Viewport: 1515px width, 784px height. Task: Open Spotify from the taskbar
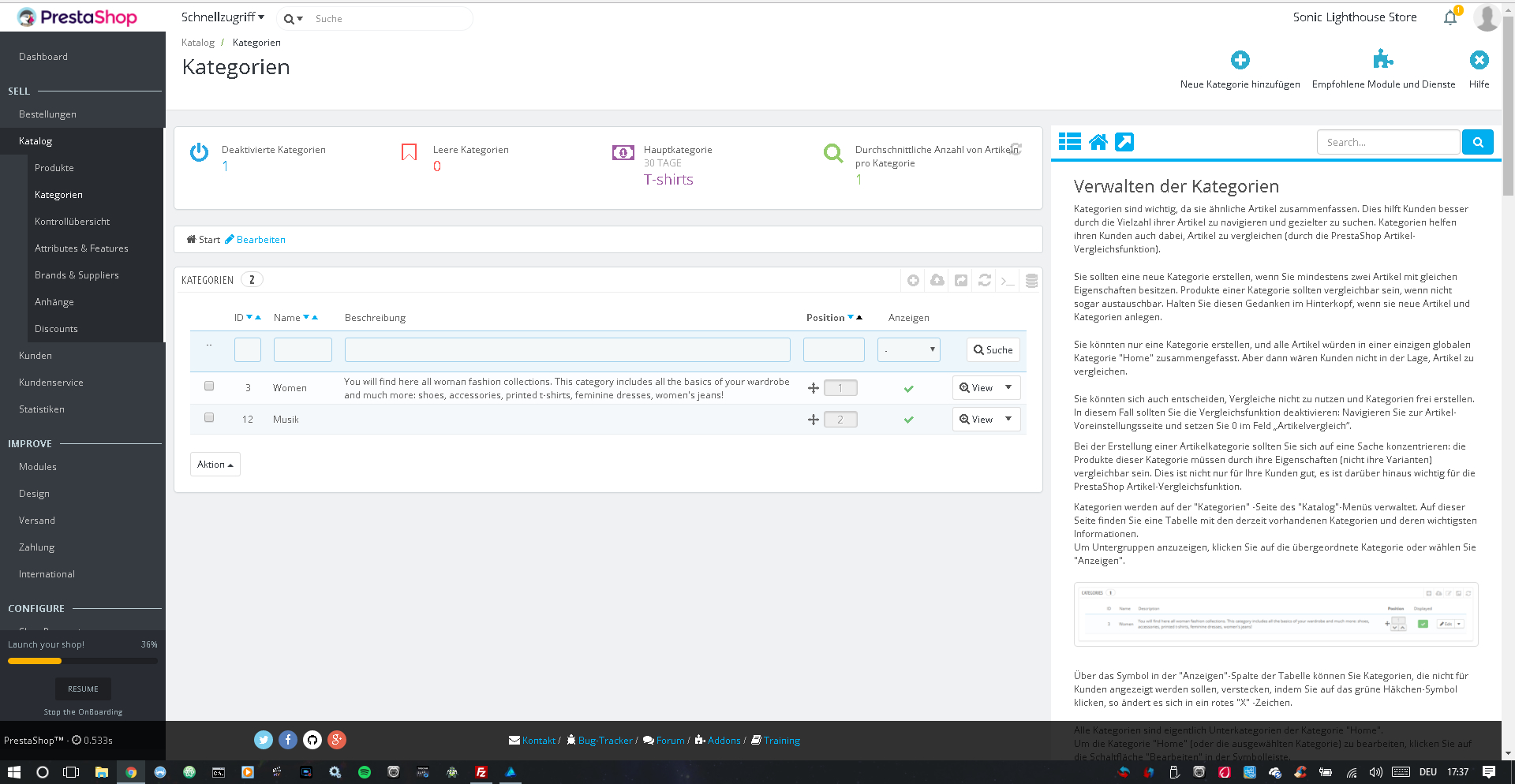tap(364, 772)
